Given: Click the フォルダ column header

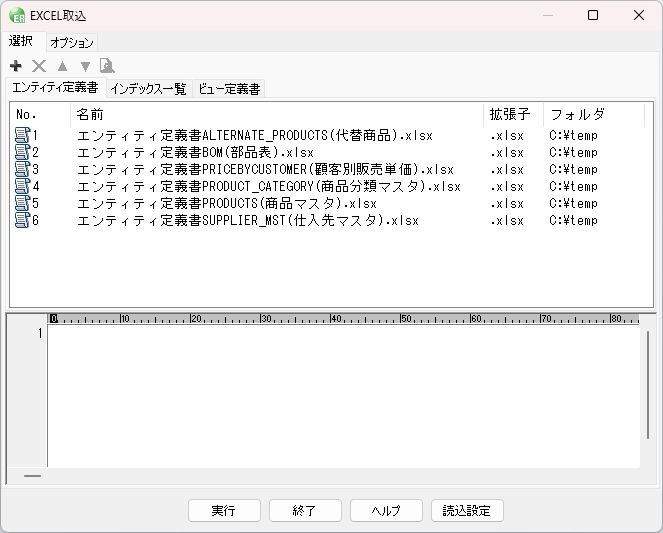Looking at the screenshot, I should 594,115.
